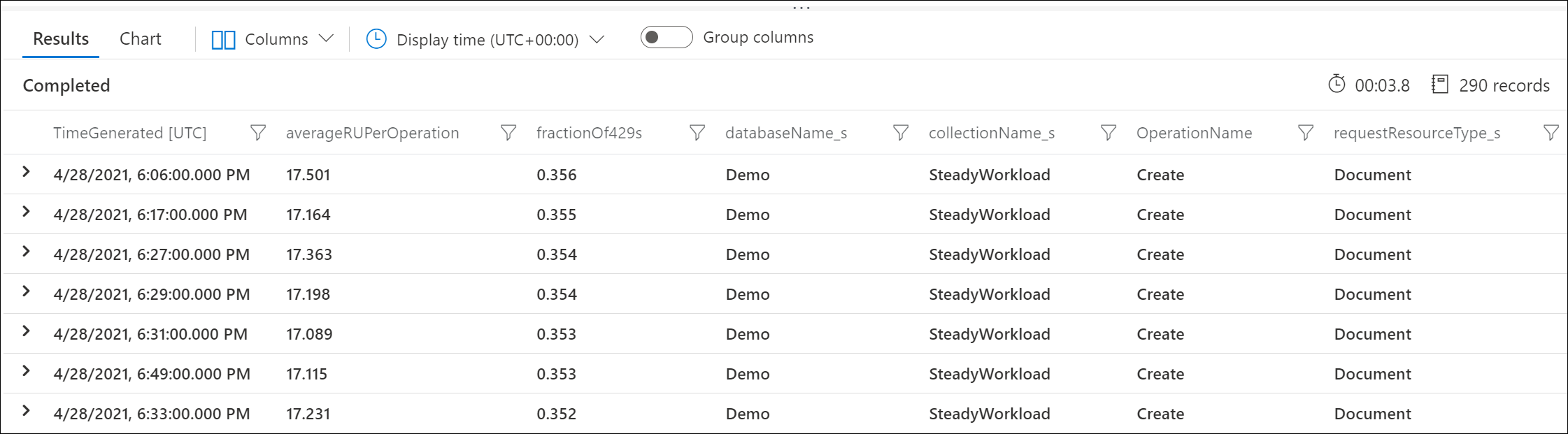The height and width of the screenshot is (434, 1568).
Task: Filter the averageRUPerOperation column
Action: (508, 133)
